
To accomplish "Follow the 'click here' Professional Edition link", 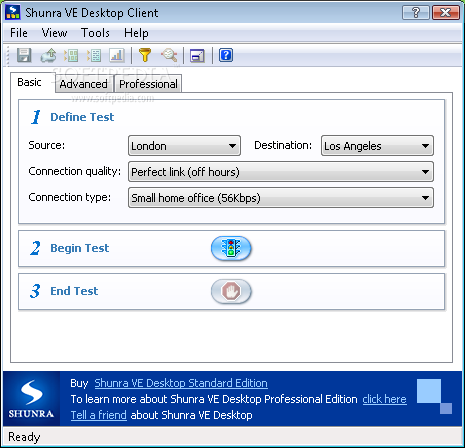I will pos(385,399).
